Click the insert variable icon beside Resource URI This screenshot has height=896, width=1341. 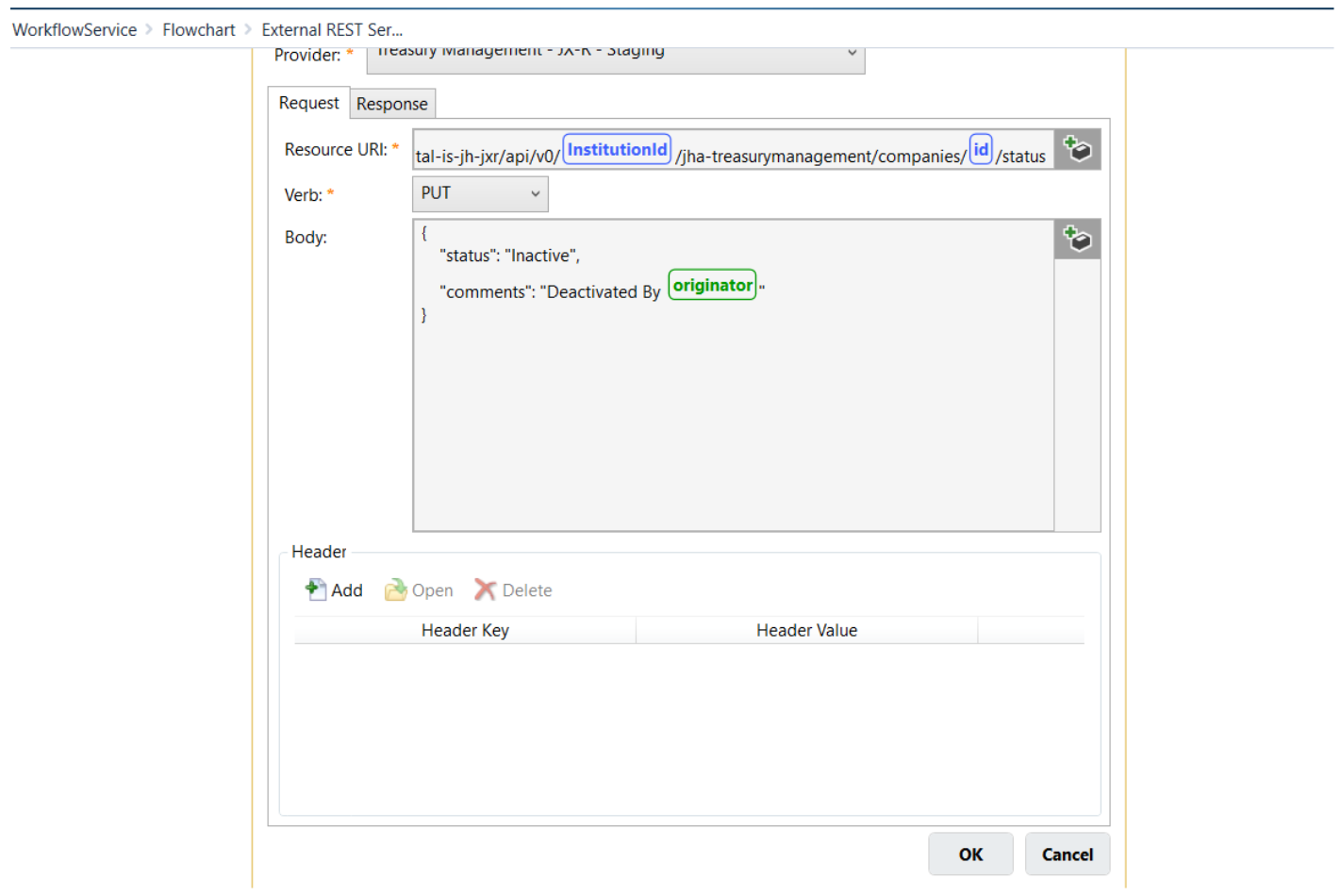pyautogui.click(x=1076, y=149)
